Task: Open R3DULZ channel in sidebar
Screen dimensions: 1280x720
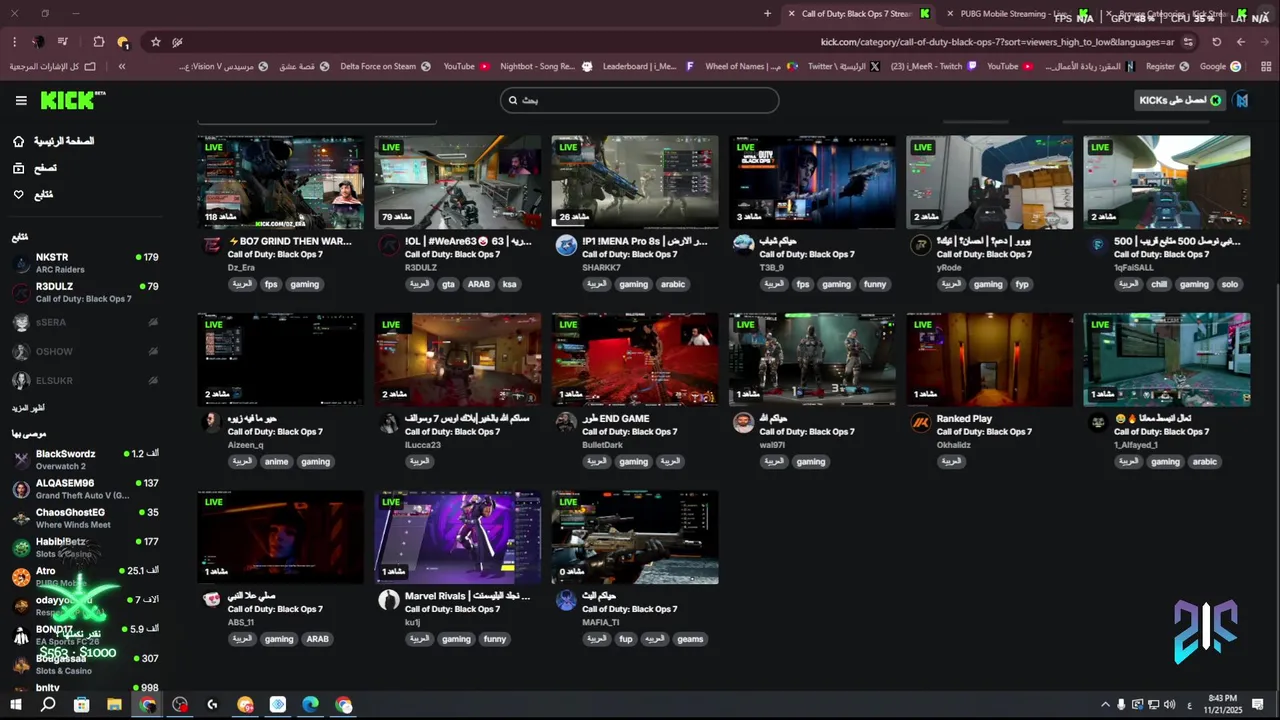Action: point(85,292)
